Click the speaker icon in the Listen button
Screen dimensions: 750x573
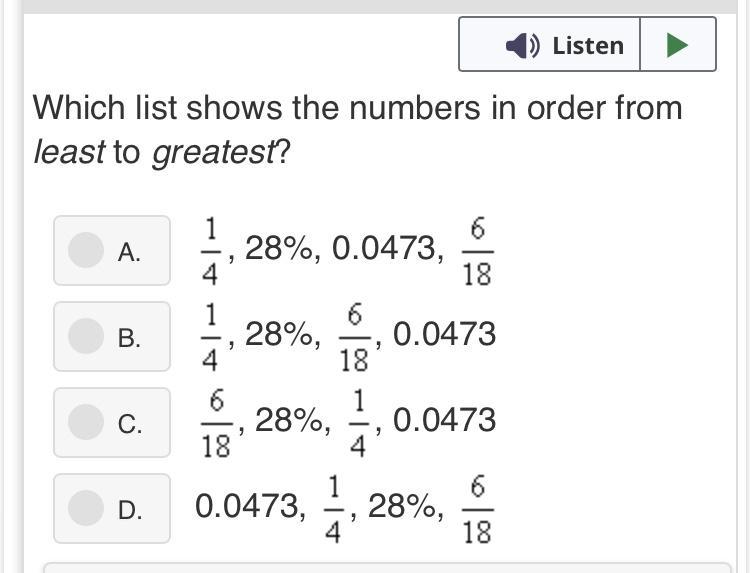pyautogui.click(x=523, y=45)
